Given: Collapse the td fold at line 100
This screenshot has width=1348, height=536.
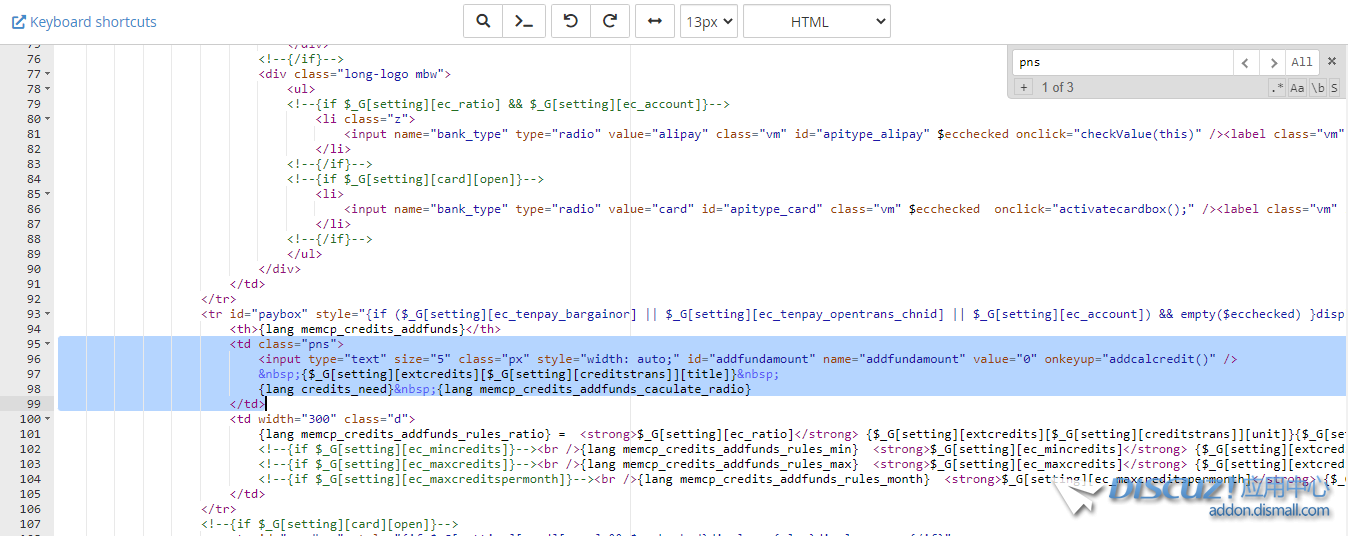Looking at the screenshot, I should (x=48, y=419).
